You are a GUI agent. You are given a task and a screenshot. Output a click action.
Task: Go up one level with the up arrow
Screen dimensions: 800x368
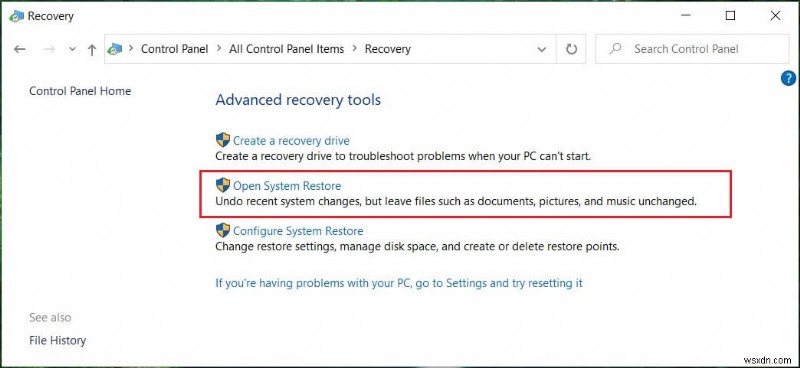coord(92,50)
